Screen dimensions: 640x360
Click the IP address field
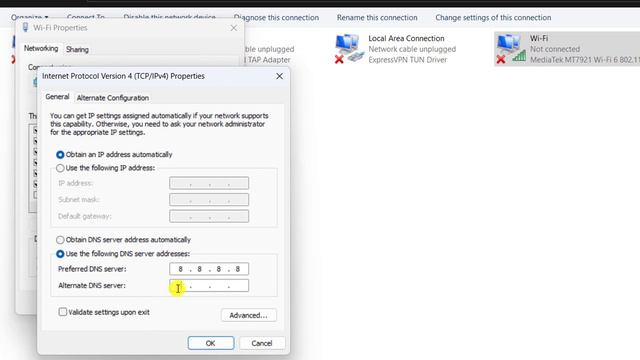pos(209,183)
